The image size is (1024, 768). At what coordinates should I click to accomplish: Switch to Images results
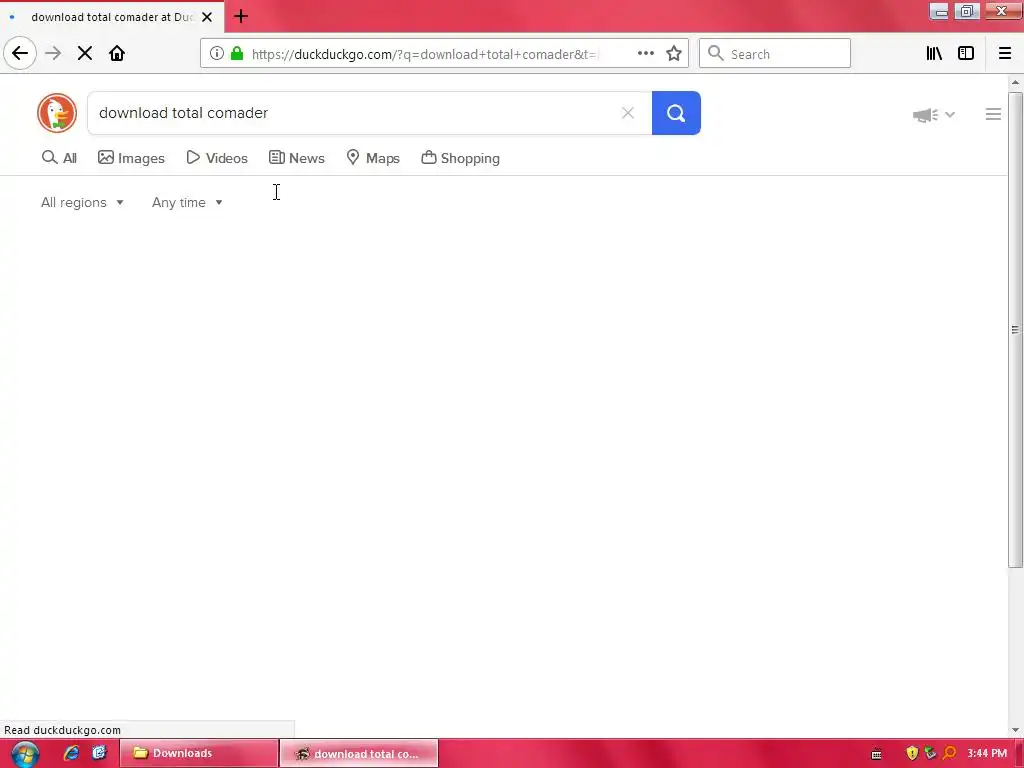(131, 158)
